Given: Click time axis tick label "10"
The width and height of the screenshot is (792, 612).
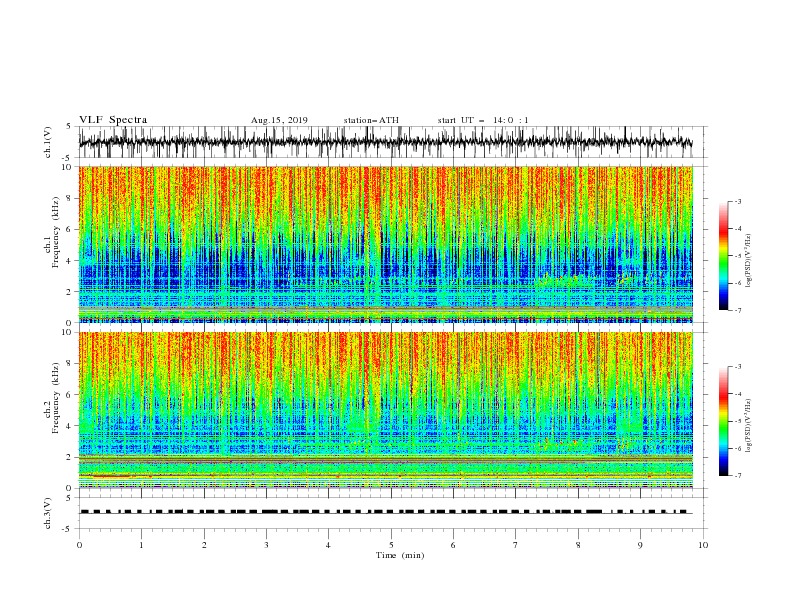Looking at the screenshot, I should [x=703, y=545].
